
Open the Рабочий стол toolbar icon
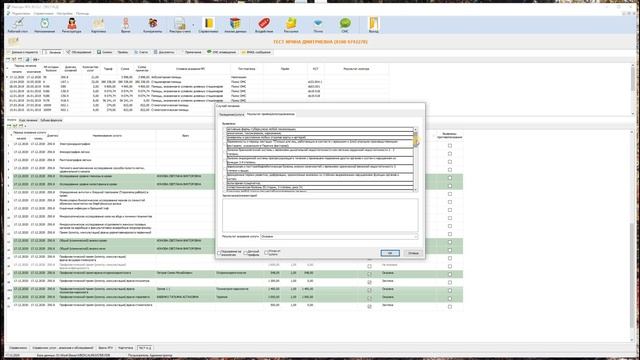tap(18, 25)
